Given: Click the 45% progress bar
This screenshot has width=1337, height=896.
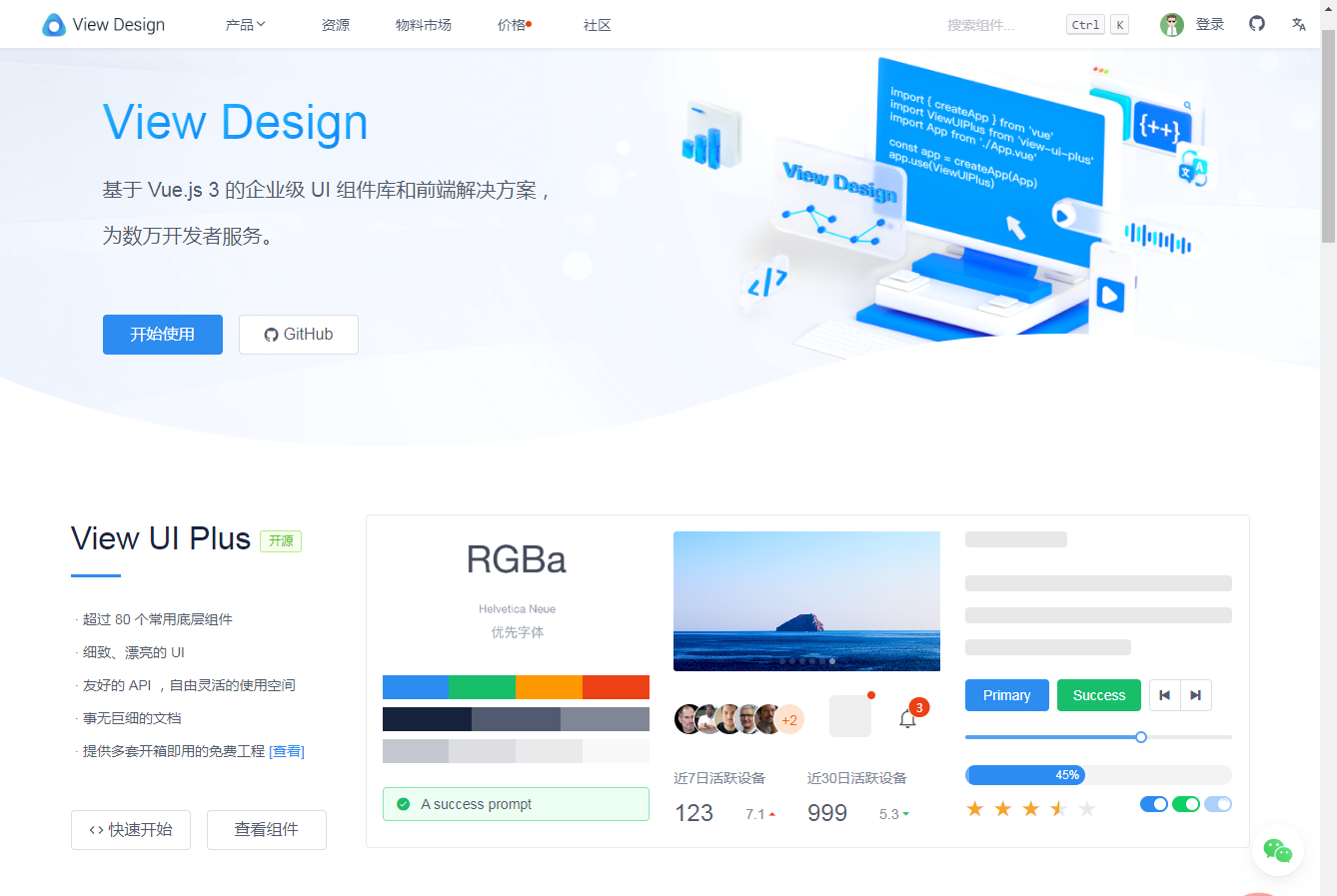Looking at the screenshot, I should pos(1098,775).
